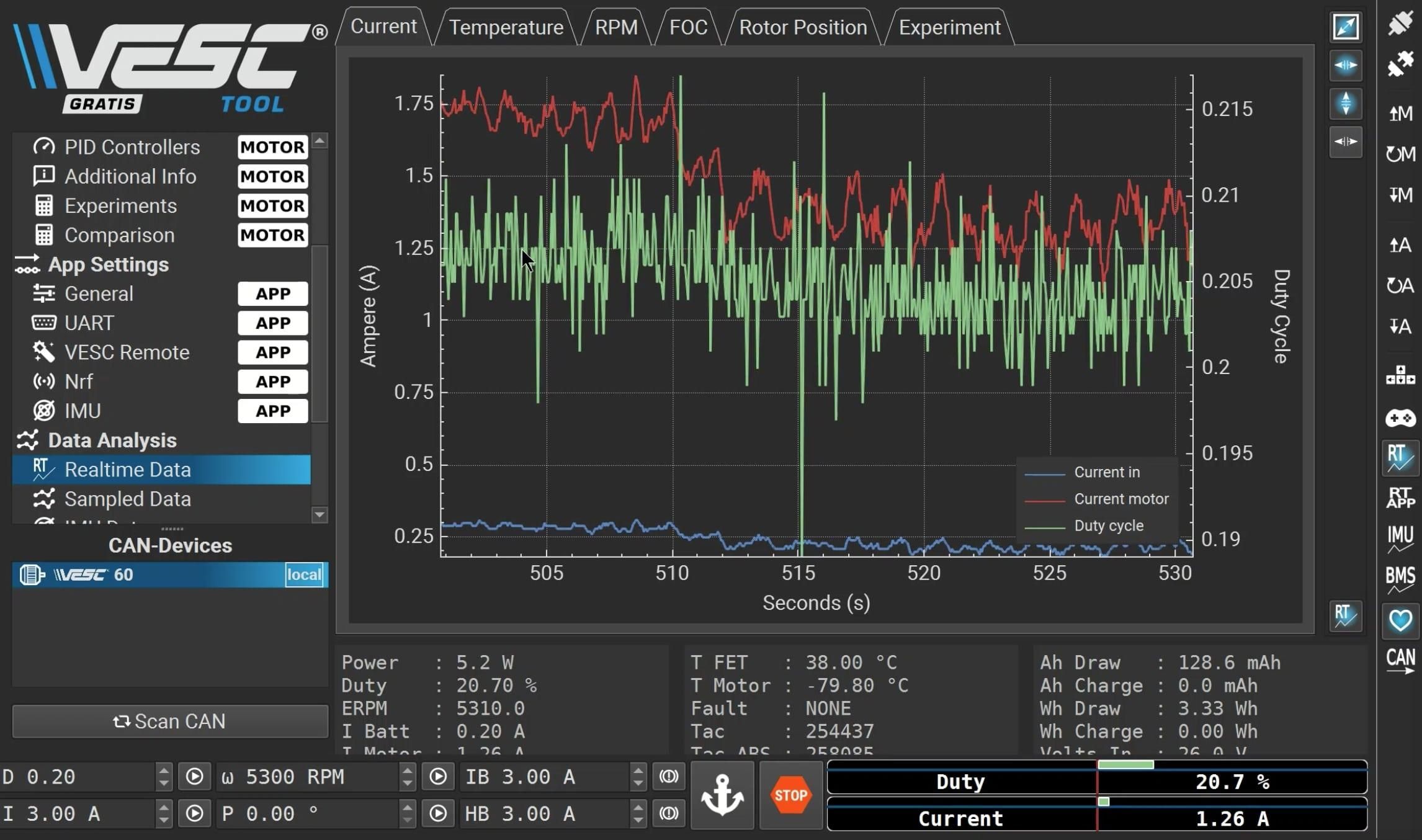Screen dimensions: 1422x840
Task: Collapse the Data Analysis section
Action: click(112, 440)
